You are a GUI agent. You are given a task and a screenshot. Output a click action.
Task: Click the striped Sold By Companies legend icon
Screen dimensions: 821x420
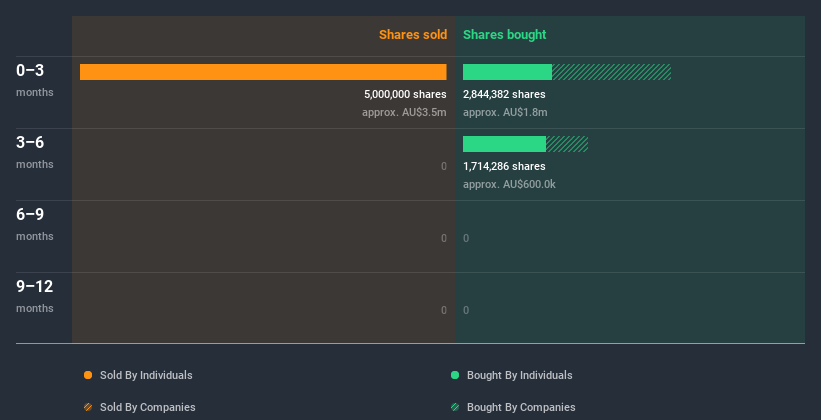point(88,407)
